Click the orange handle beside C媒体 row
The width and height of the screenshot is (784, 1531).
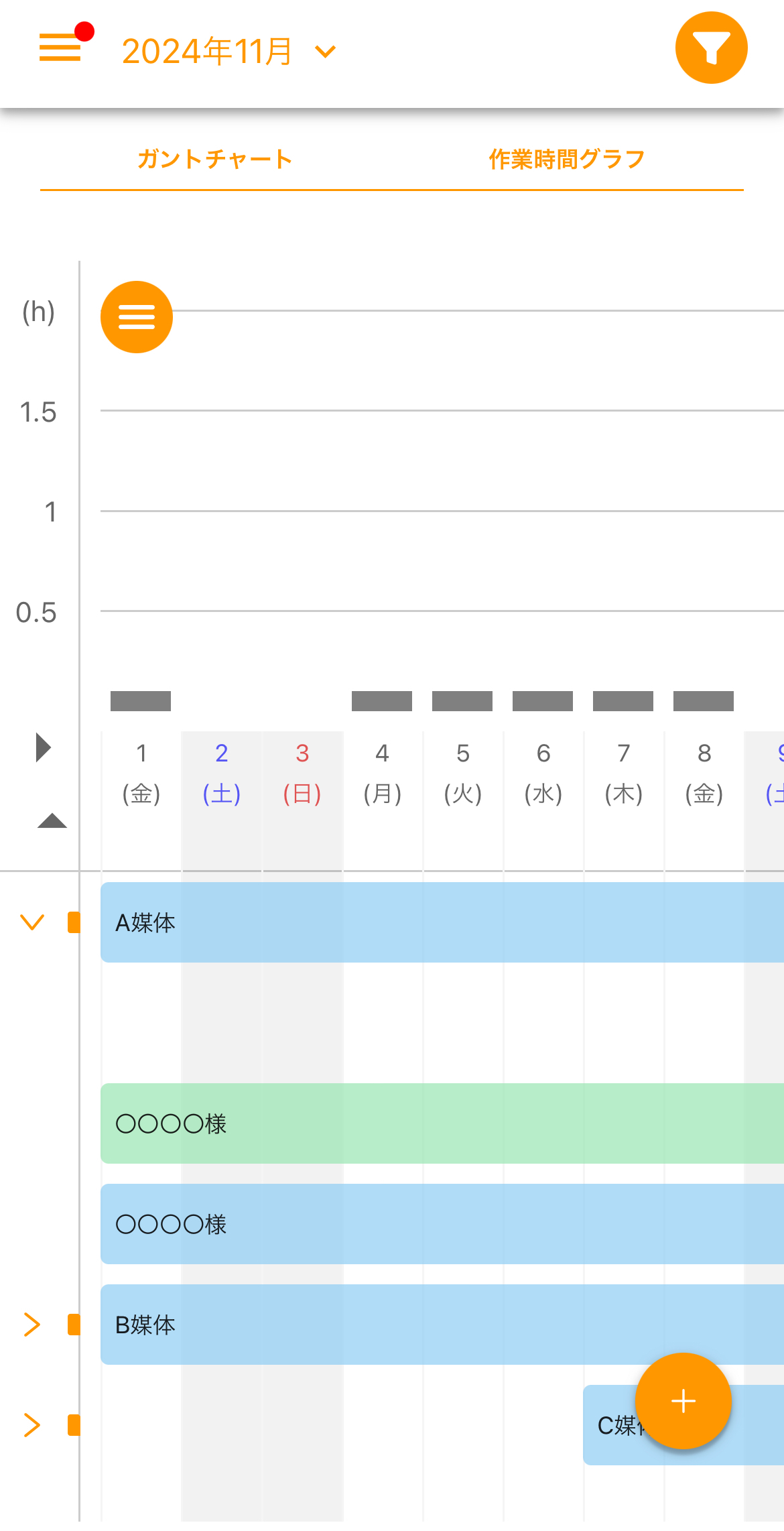74,1425
